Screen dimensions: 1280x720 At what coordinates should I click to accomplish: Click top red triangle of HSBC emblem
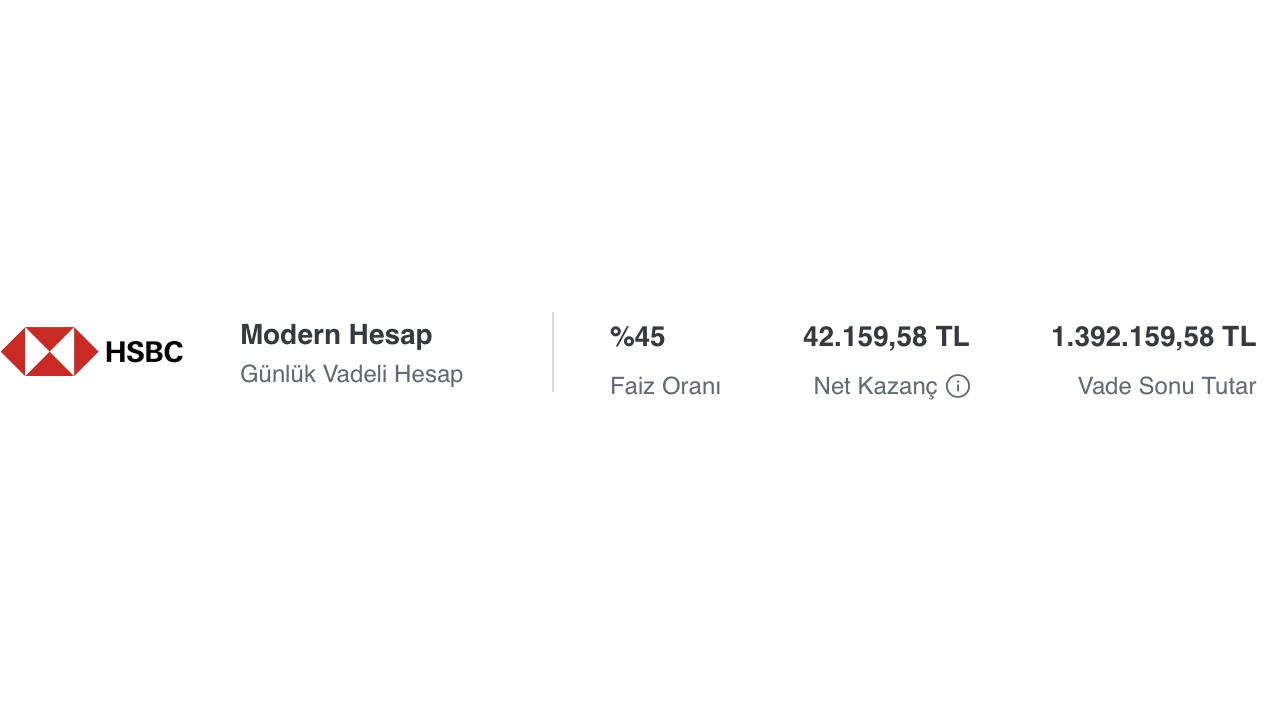click(49, 336)
